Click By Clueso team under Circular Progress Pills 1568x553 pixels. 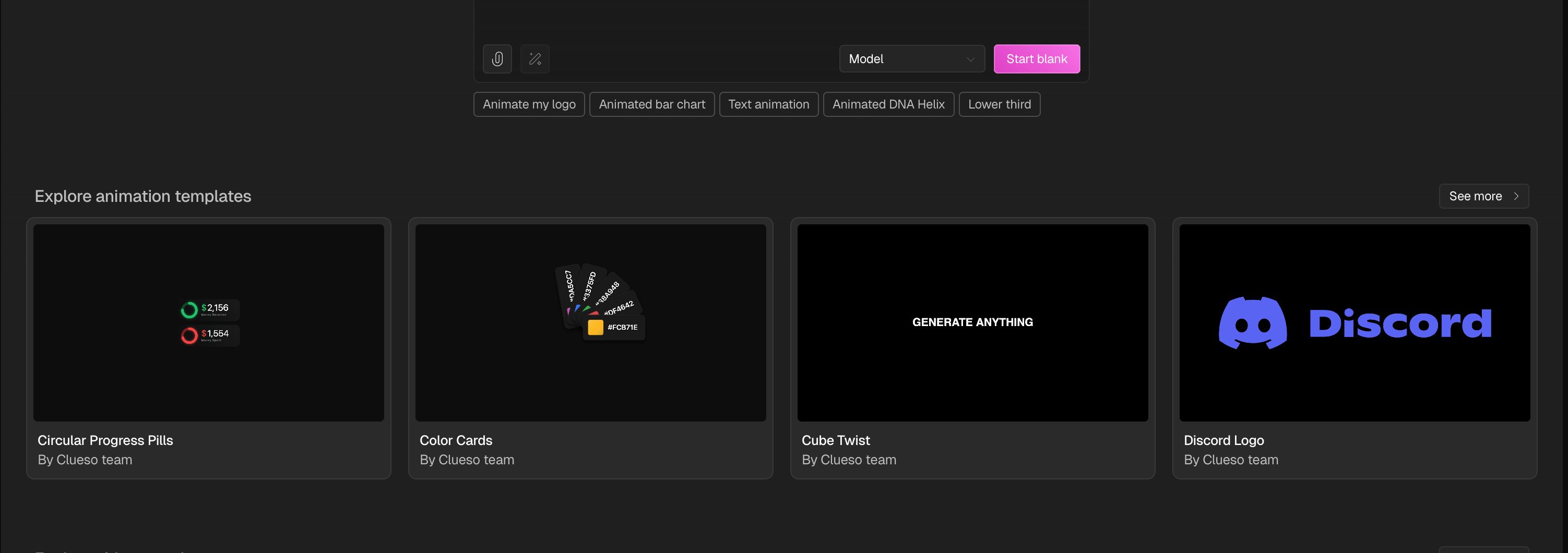pos(85,460)
